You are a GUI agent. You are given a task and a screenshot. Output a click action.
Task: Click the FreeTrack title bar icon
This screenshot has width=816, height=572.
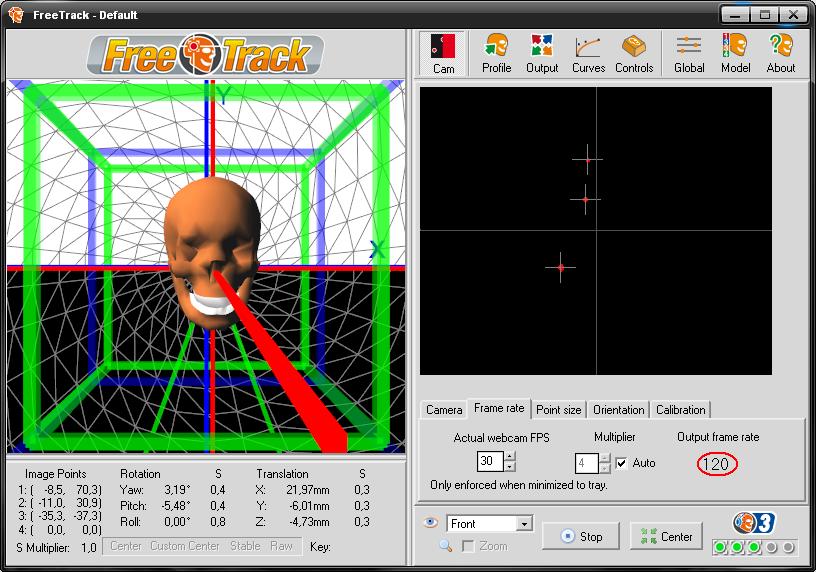pos(16,14)
